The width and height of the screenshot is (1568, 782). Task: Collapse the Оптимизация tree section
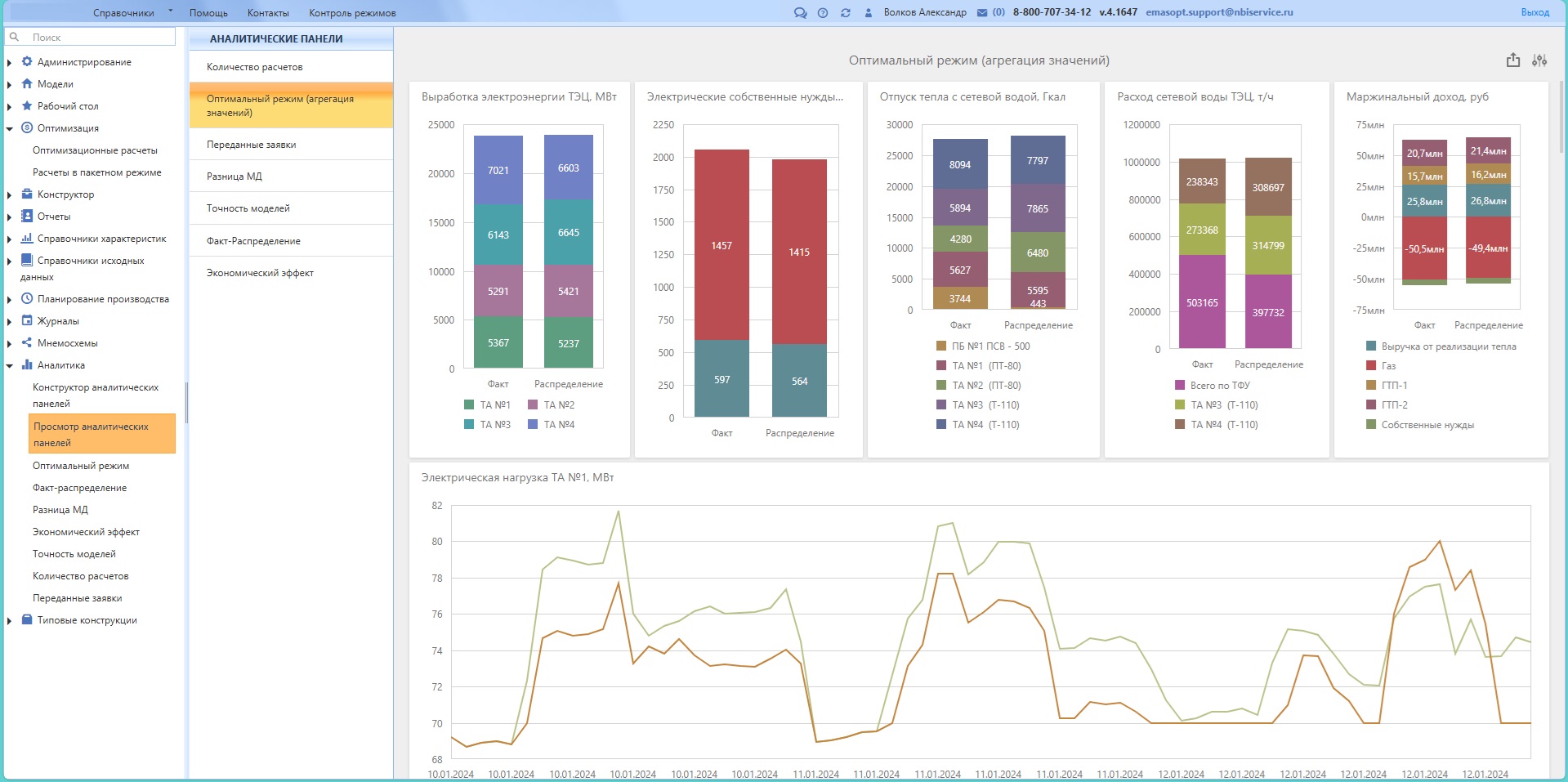[x=10, y=128]
